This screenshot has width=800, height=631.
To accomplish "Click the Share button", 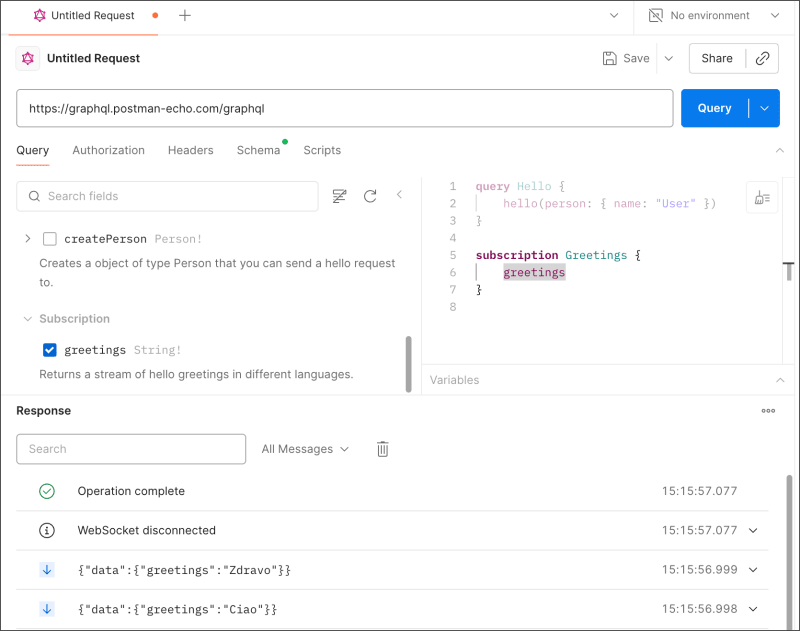I will coord(717,58).
